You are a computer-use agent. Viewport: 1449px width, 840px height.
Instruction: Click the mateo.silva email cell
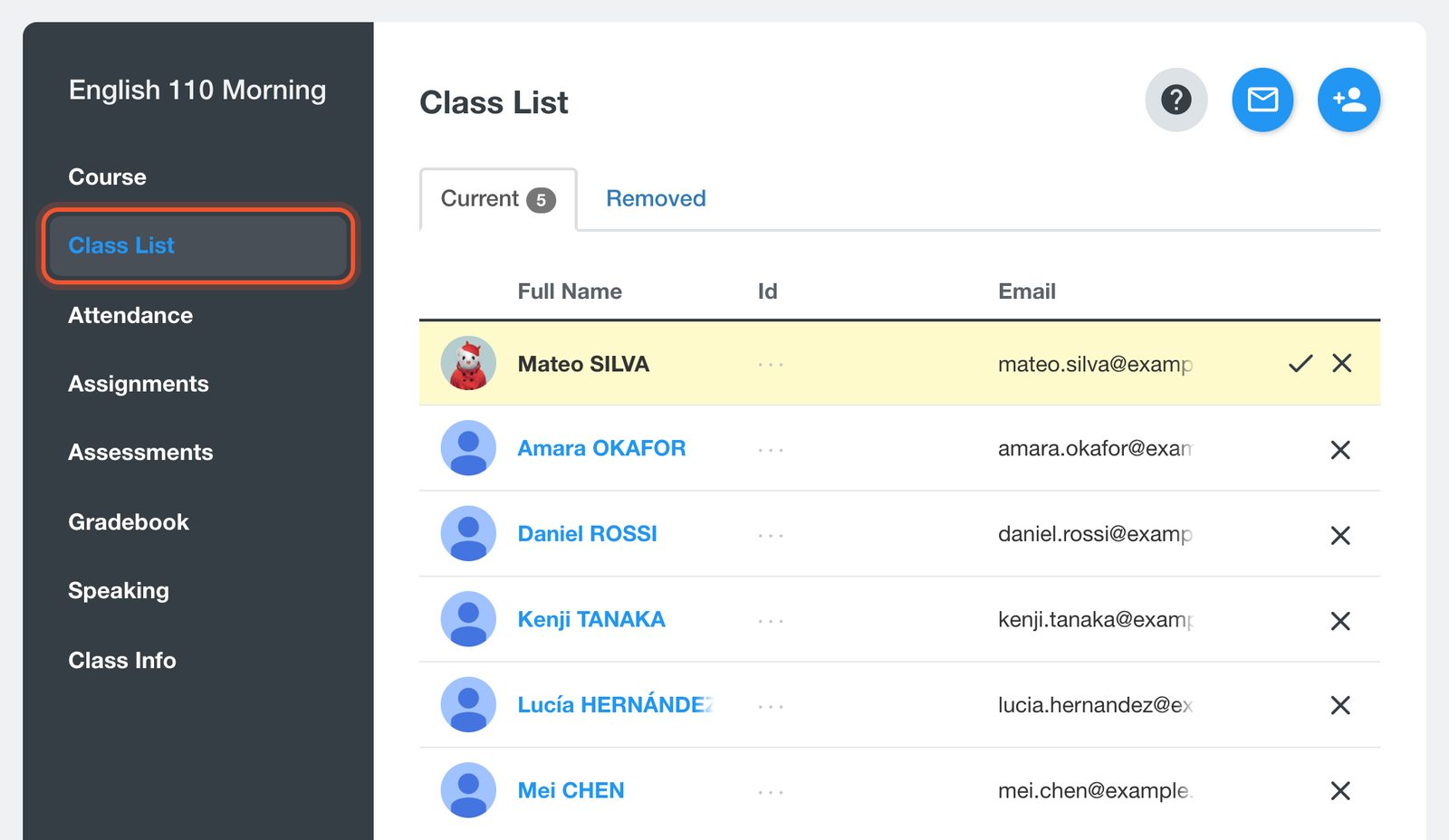click(1095, 364)
